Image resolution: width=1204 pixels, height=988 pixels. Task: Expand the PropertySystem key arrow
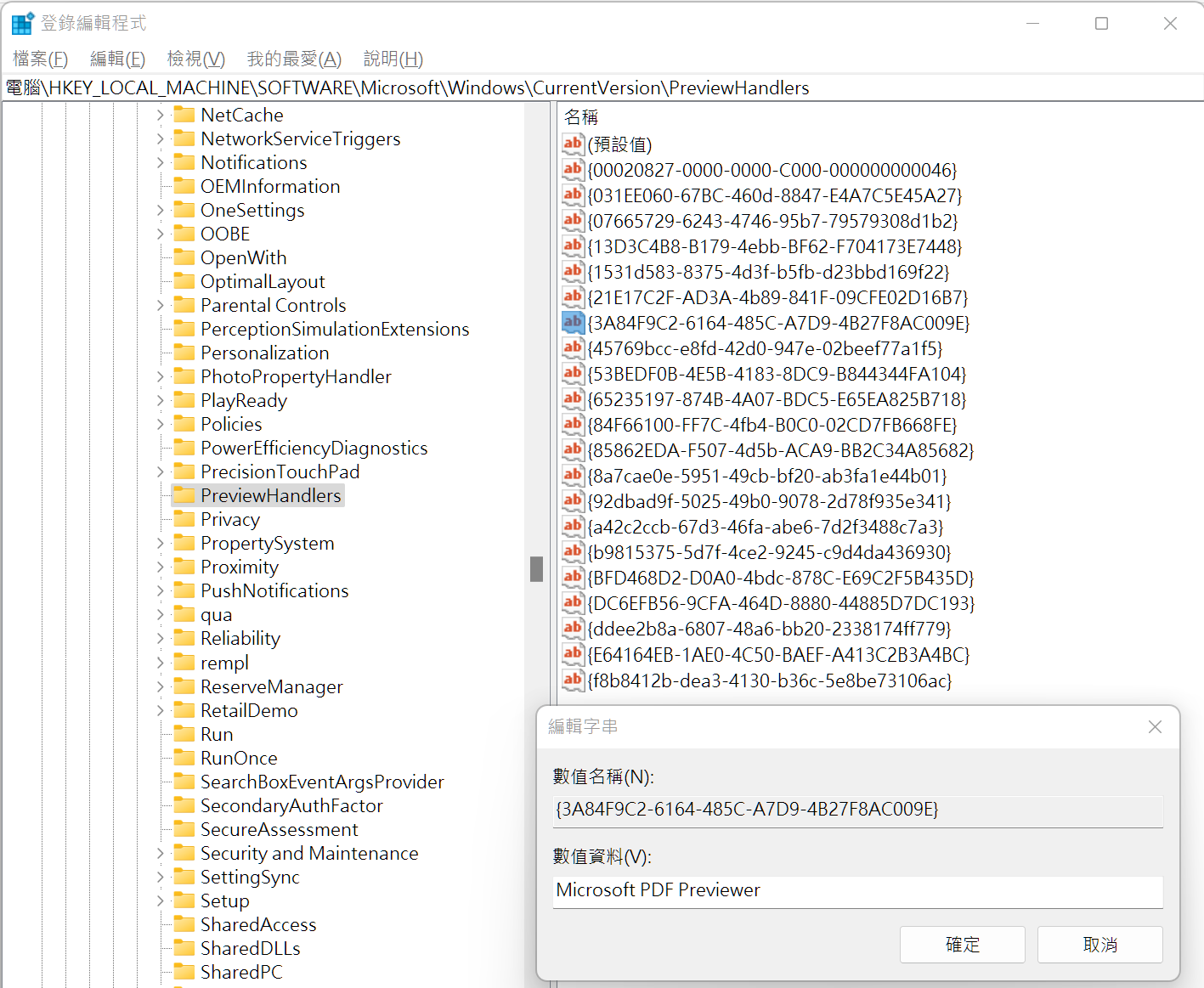tap(161, 543)
